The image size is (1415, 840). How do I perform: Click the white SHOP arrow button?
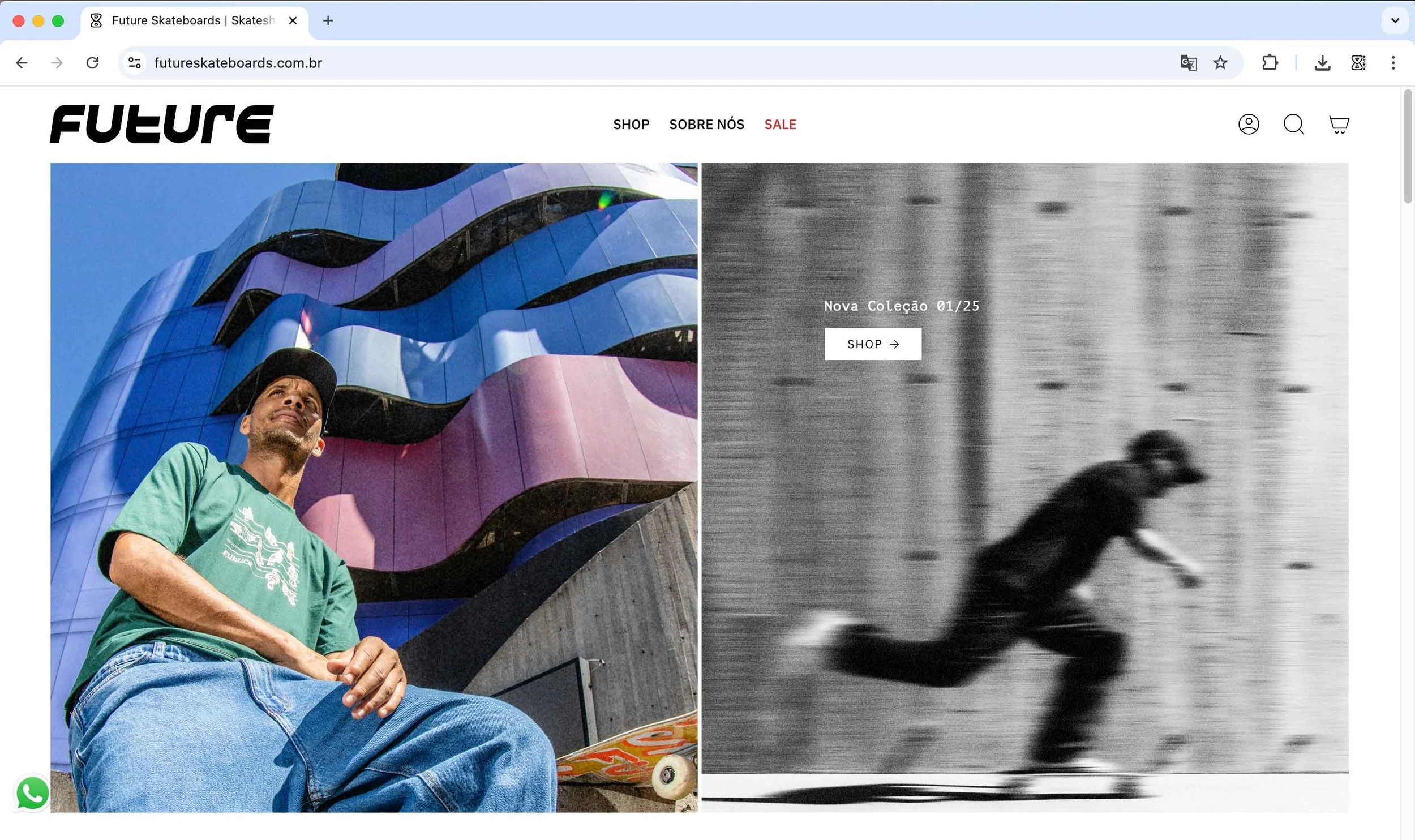click(x=872, y=344)
